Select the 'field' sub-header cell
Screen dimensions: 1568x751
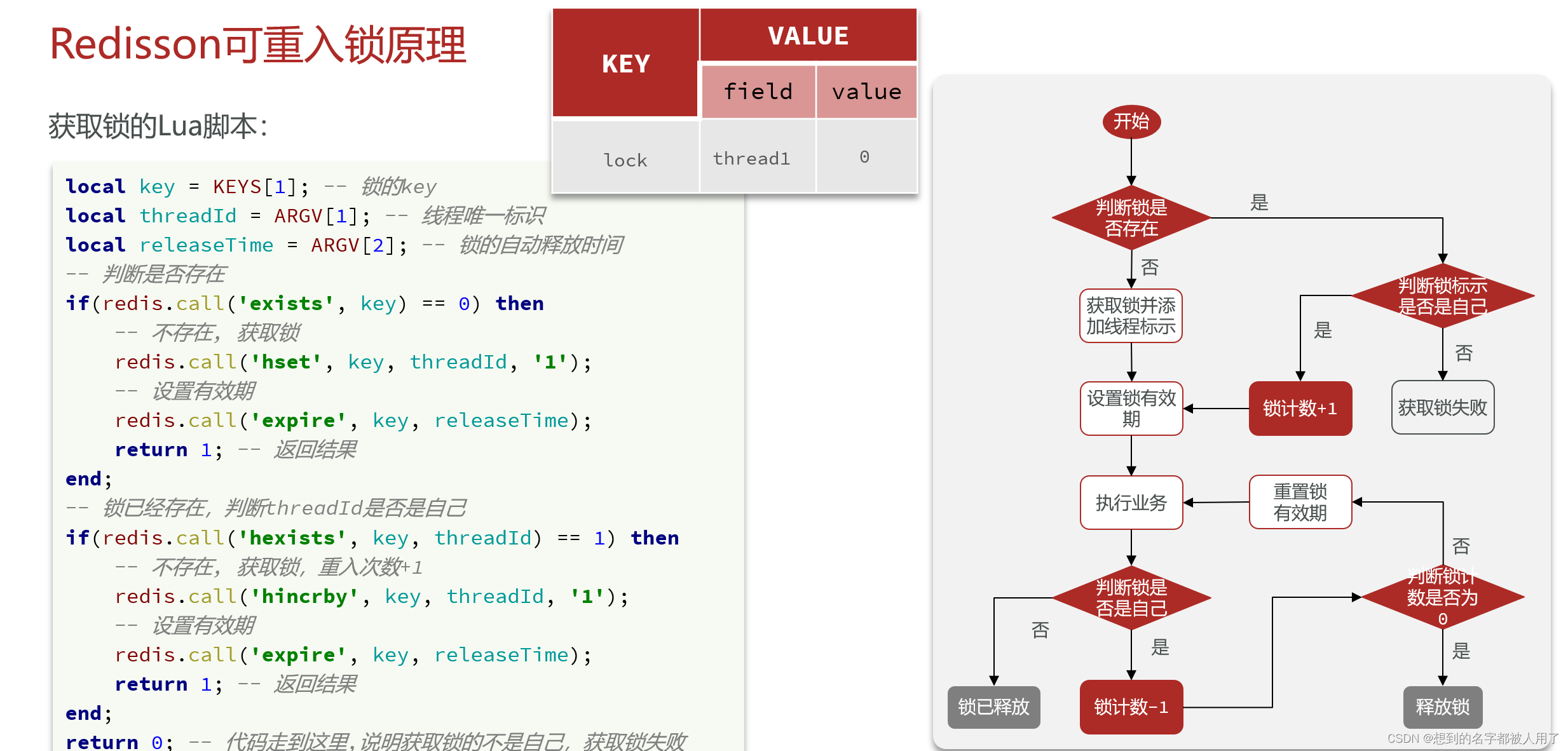758,91
